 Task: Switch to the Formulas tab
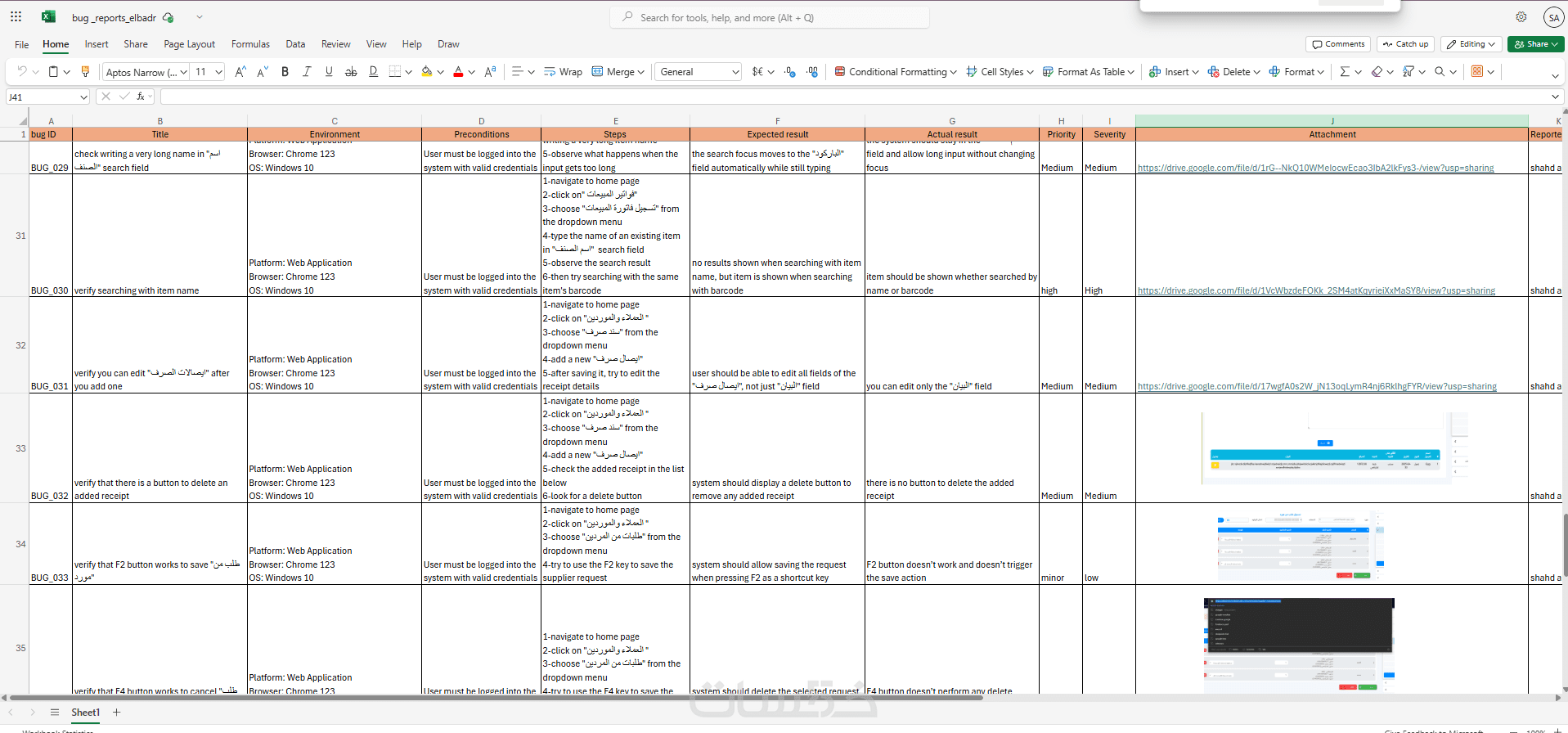point(250,44)
